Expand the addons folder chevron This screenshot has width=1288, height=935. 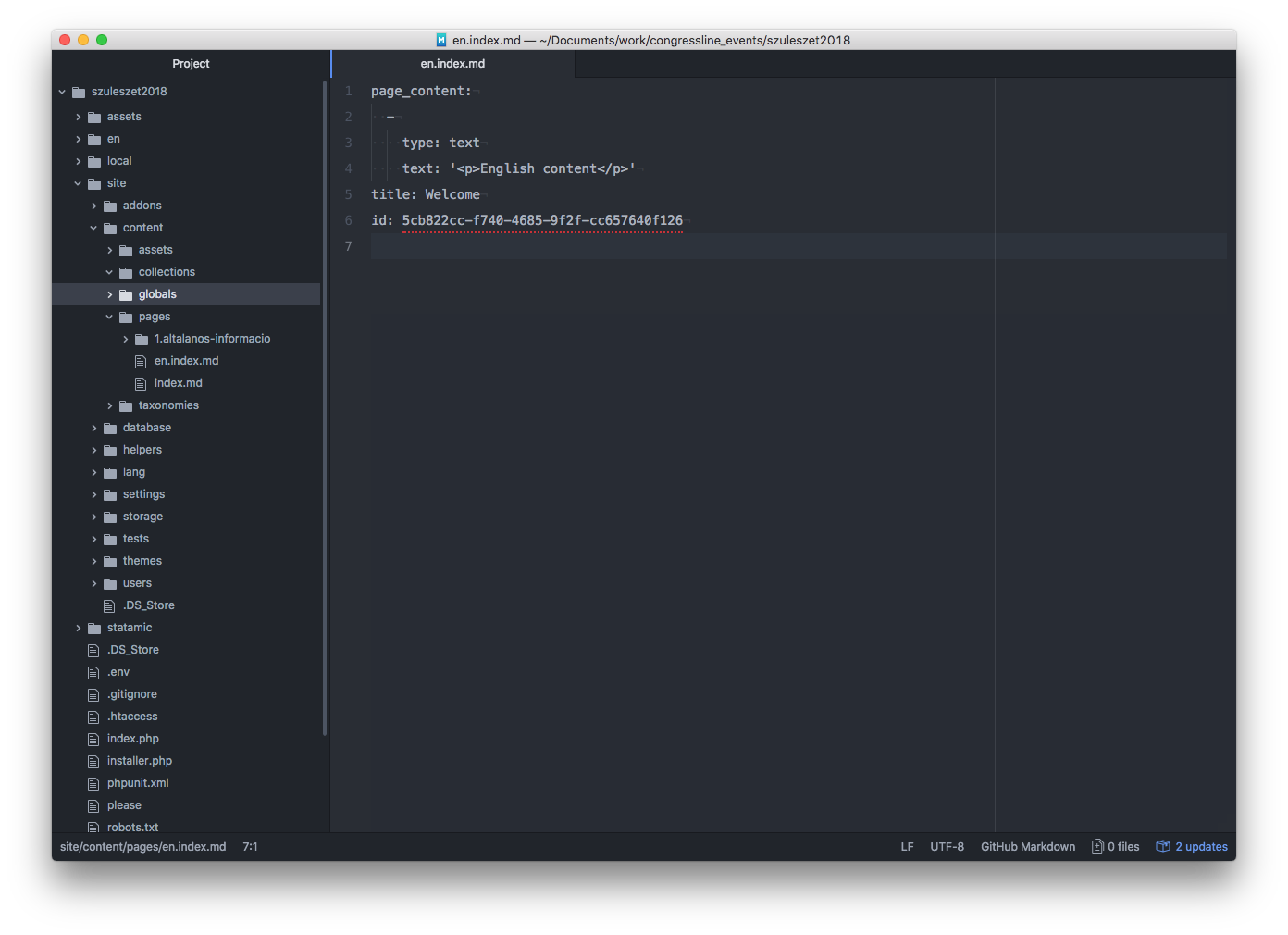93,206
